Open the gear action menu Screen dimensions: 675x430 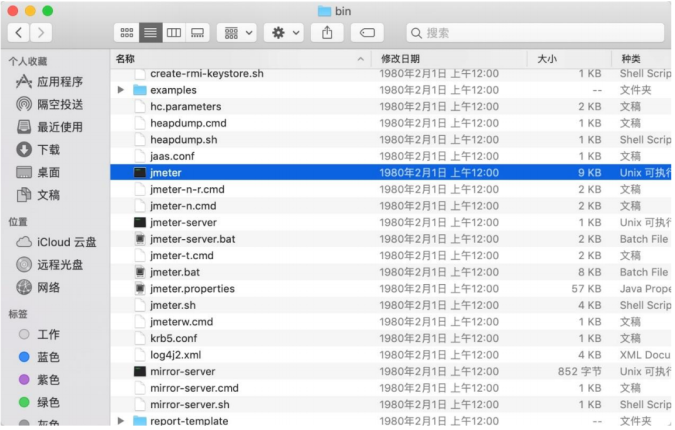point(284,33)
